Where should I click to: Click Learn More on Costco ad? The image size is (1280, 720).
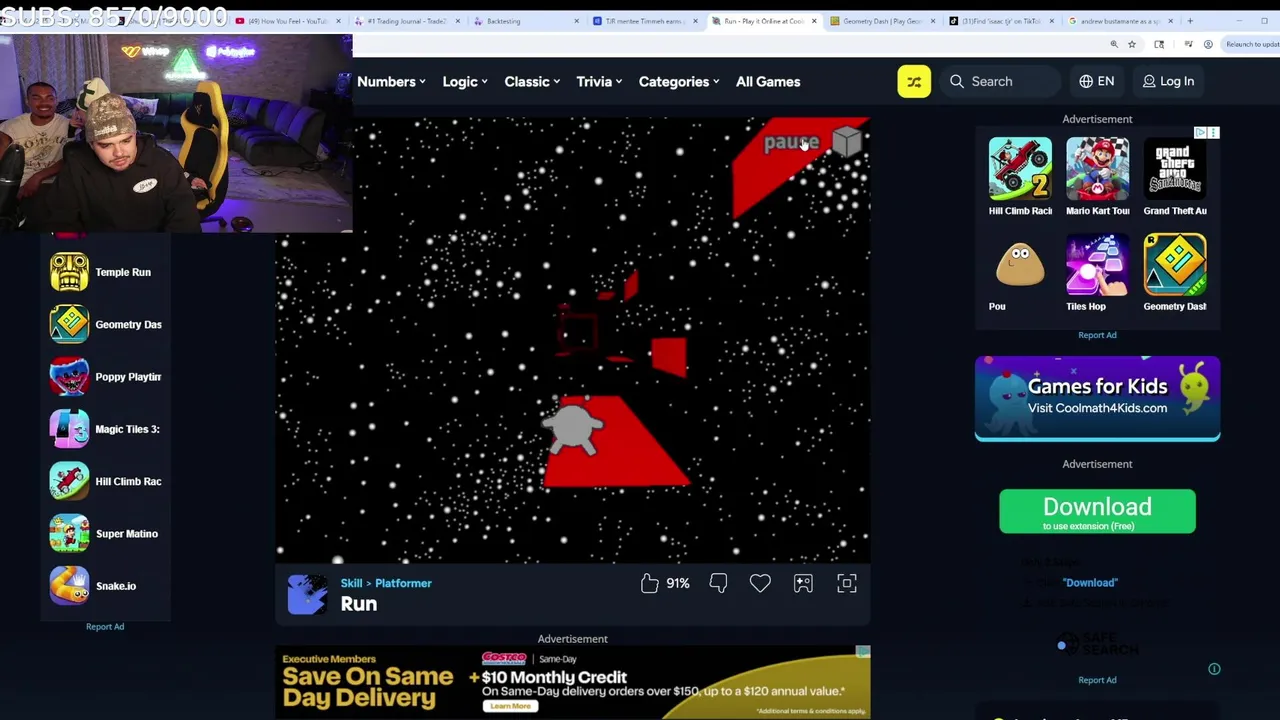[x=510, y=706]
